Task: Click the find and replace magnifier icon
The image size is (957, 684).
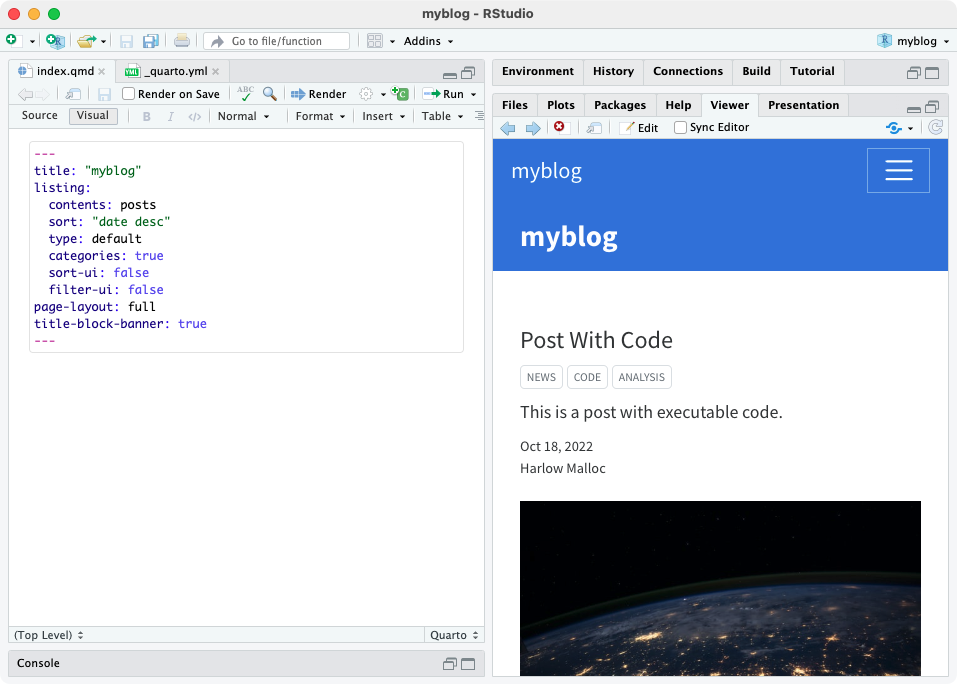Action: [x=269, y=94]
